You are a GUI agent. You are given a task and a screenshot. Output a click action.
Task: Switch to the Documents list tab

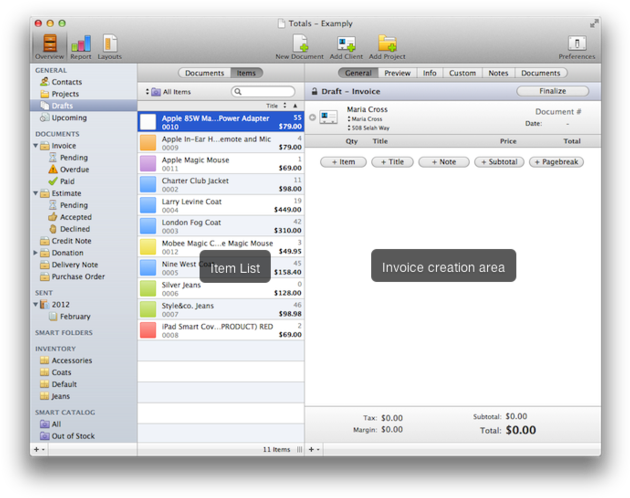204,73
